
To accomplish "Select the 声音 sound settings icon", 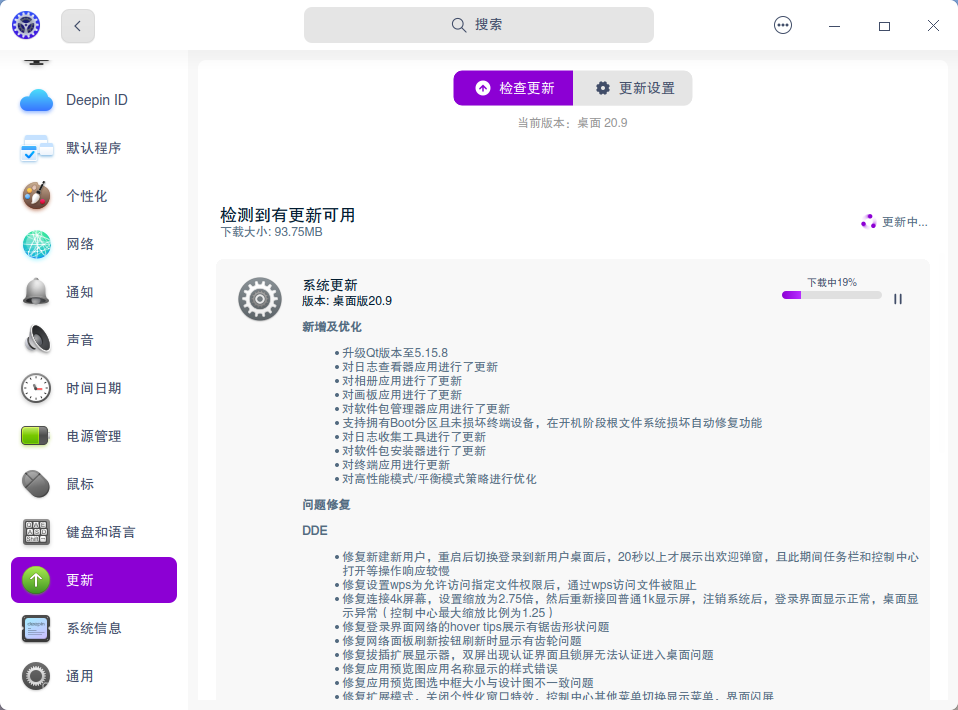I will [x=95, y=340].
